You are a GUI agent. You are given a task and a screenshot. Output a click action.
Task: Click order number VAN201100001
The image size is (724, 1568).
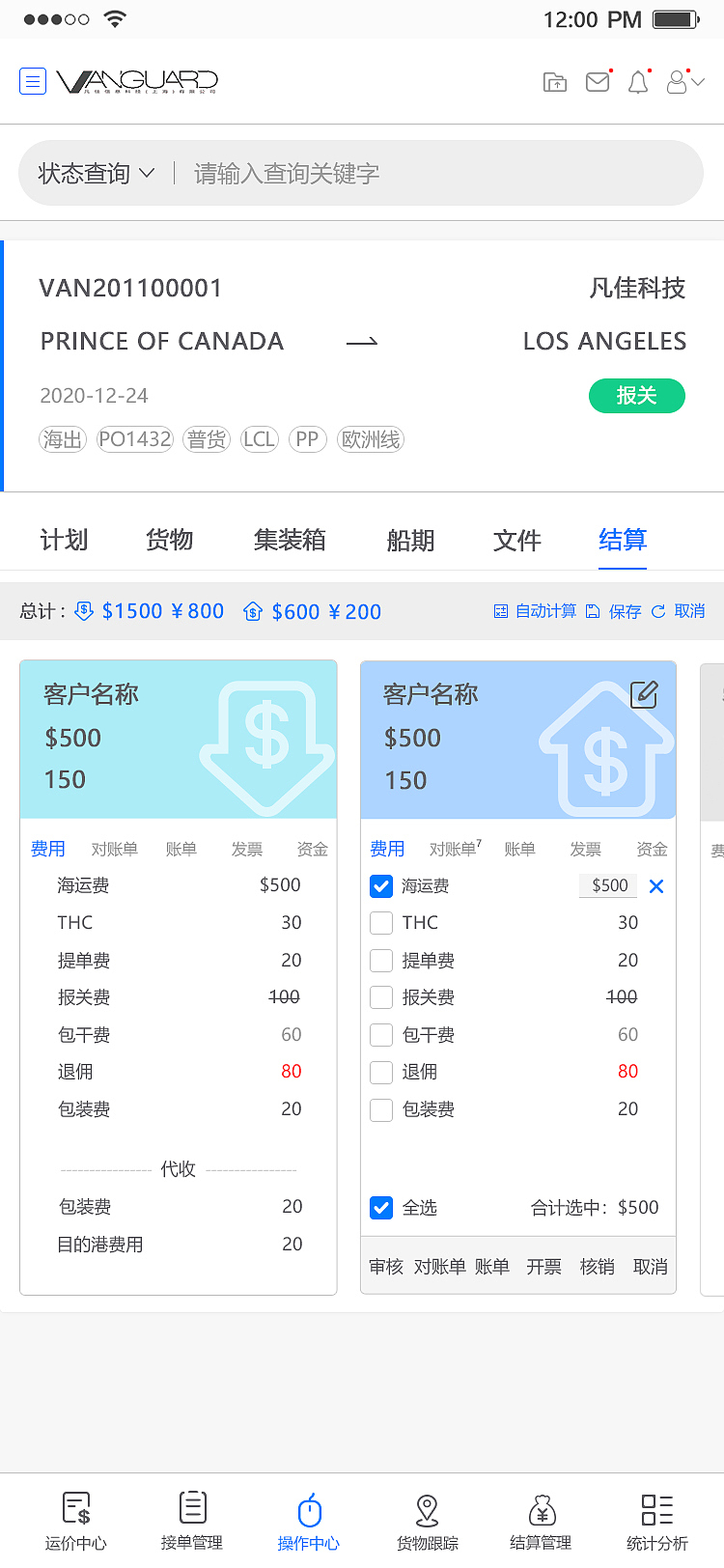130,288
